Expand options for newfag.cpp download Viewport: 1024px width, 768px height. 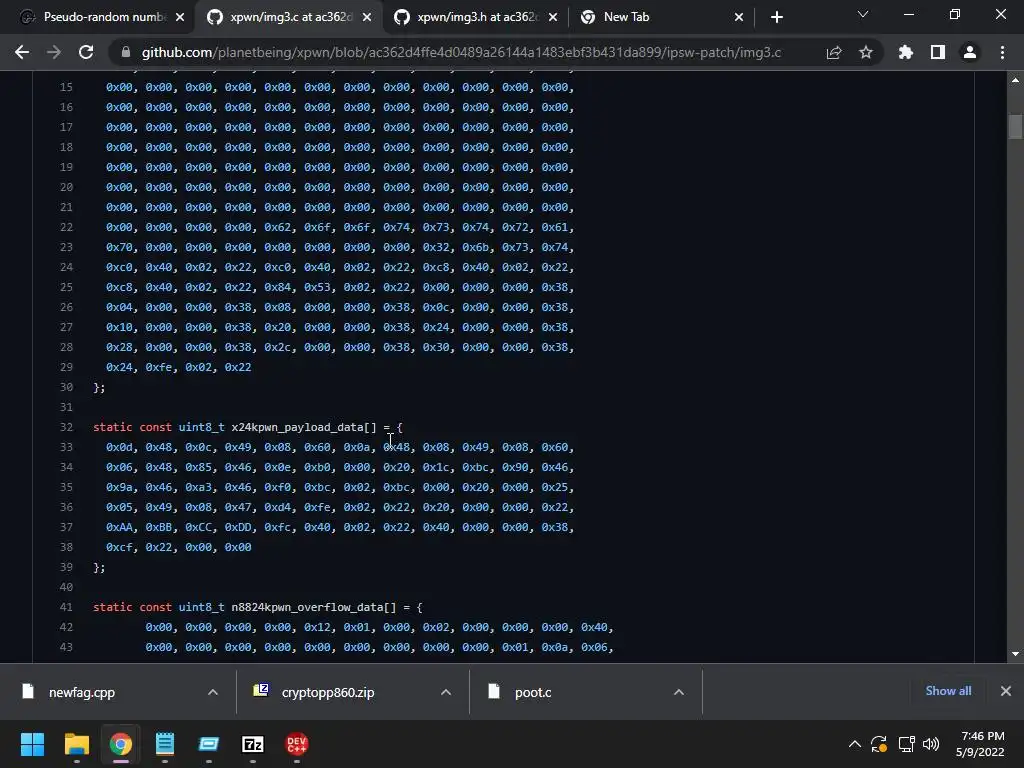pyautogui.click(x=213, y=692)
